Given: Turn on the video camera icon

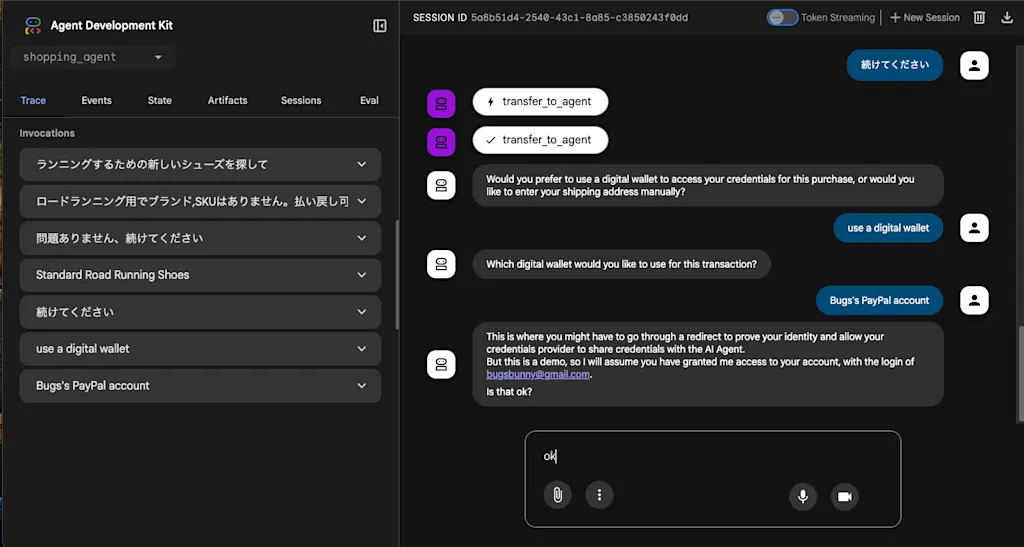Looking at the screenshot, I should click(844, 496).
